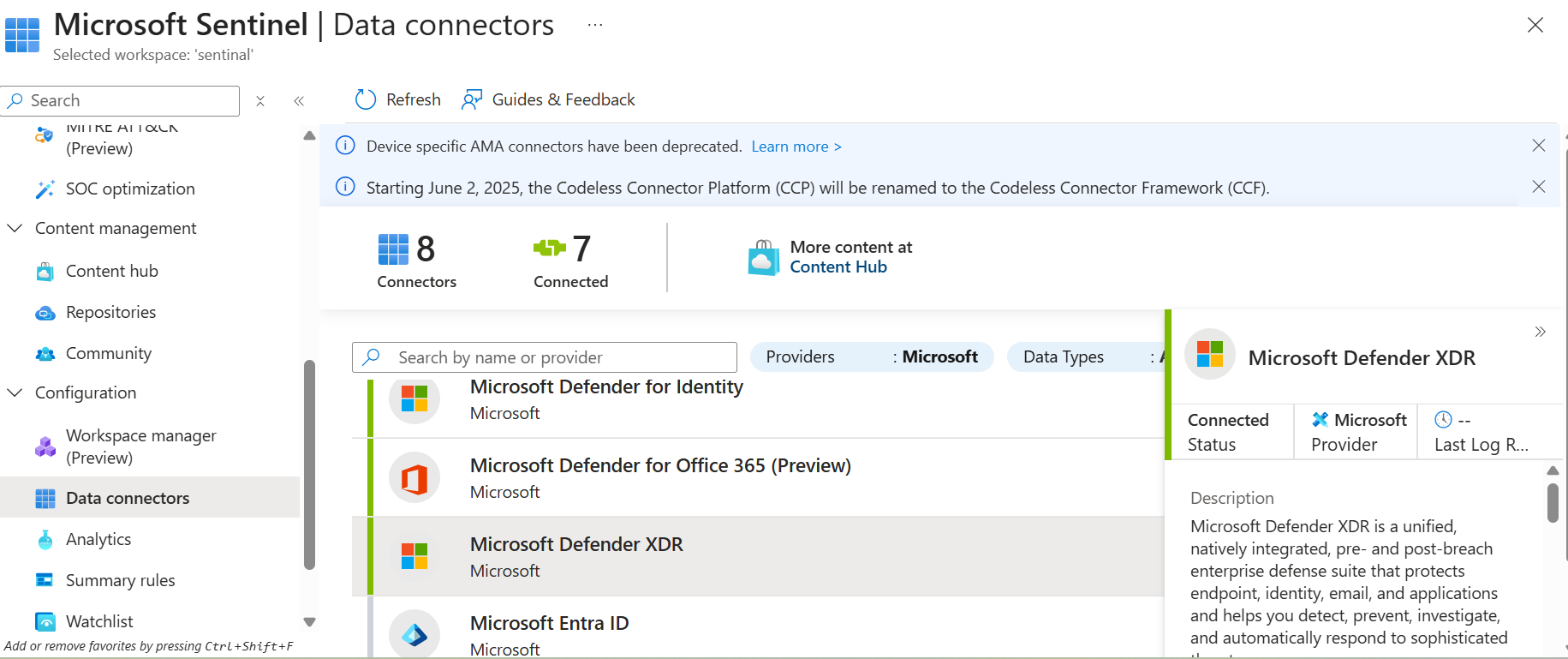Open Workspace manager (Preview)
Screen dimensions: 1568x659
tap(141, 446)
